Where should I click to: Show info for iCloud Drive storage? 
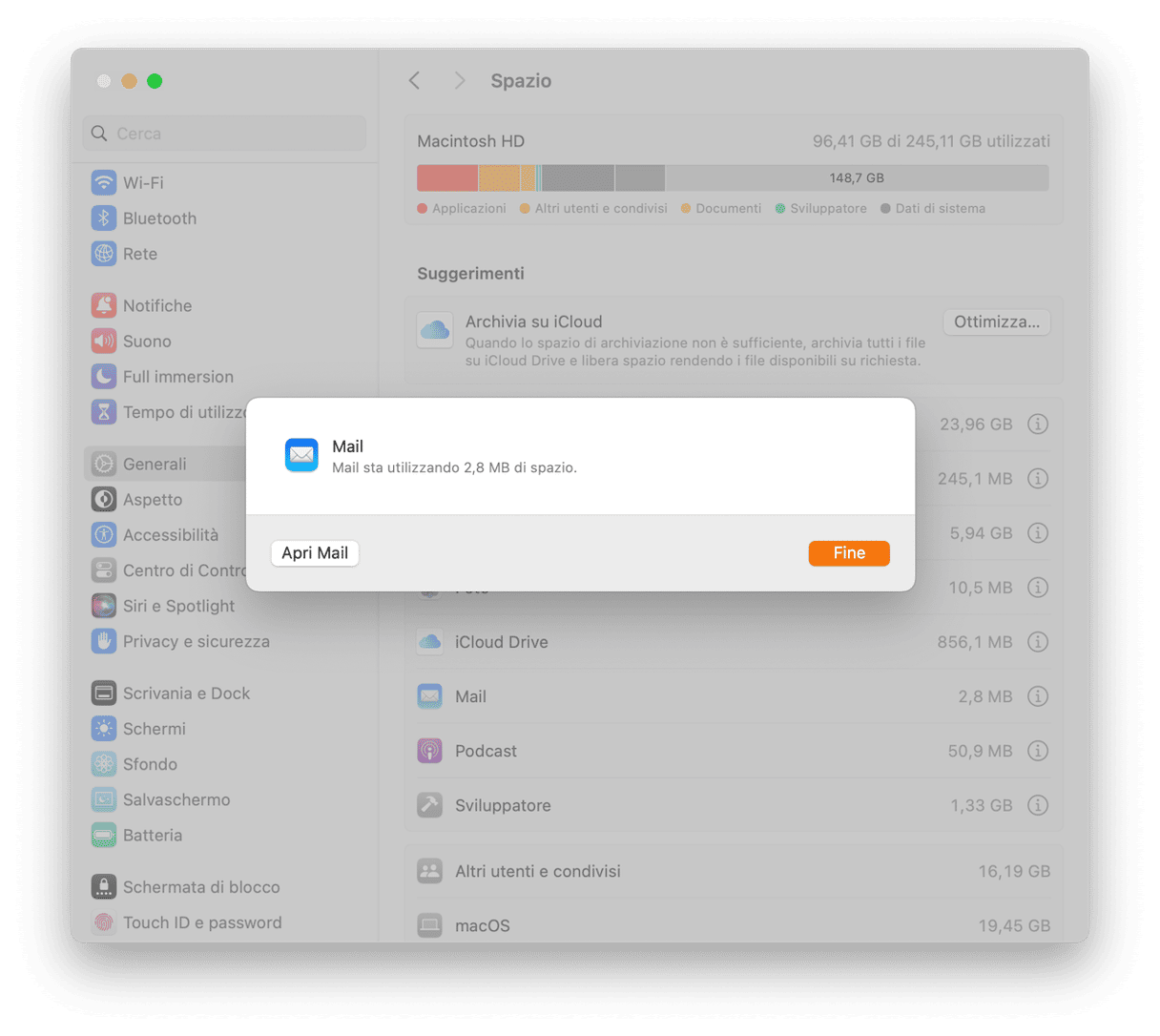point(1038,642)
